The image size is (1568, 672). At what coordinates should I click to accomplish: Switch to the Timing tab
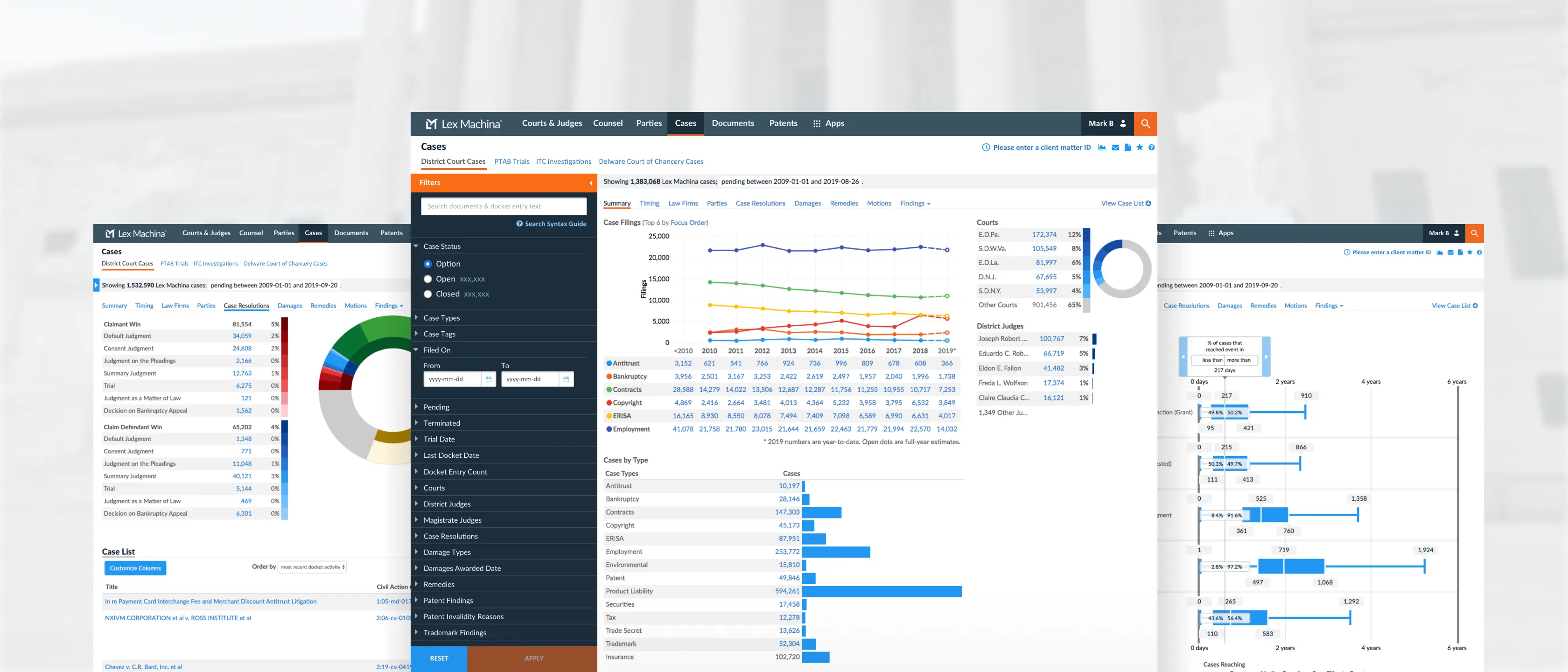[x=649, y=203]
